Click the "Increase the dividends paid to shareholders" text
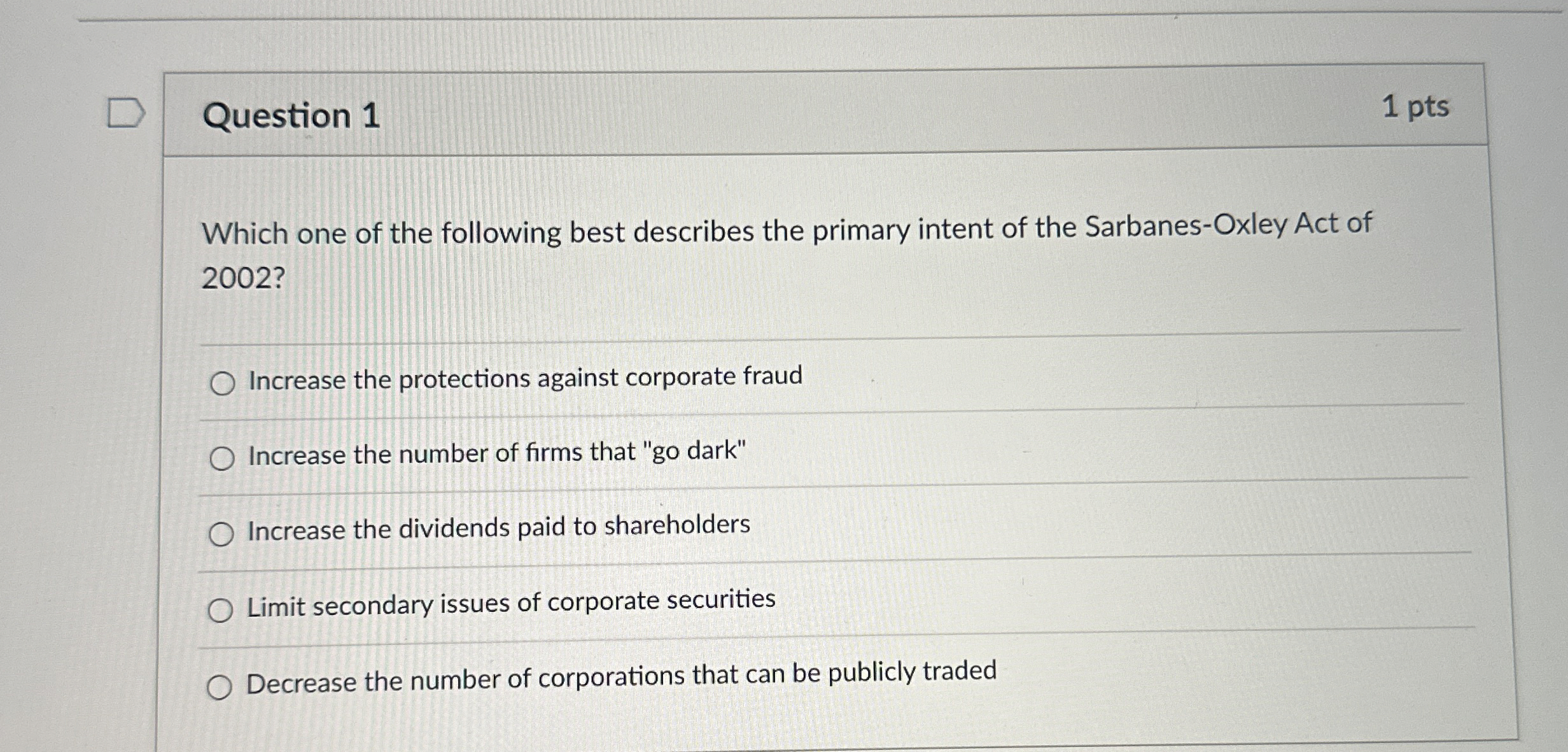Screen dimensions: 1568x752 click(498, 528)
